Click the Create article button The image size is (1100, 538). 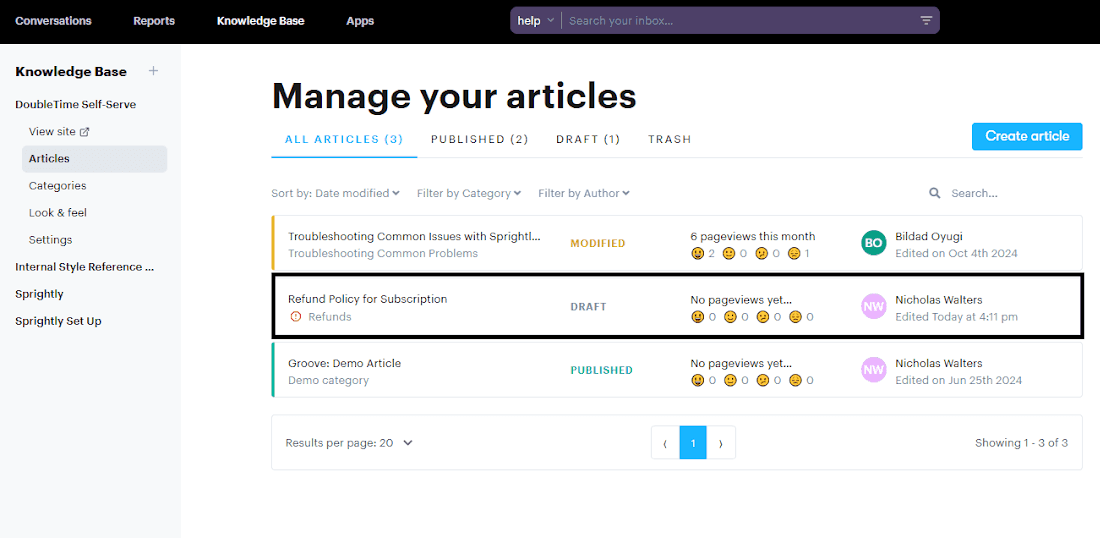pos(1027,136)
